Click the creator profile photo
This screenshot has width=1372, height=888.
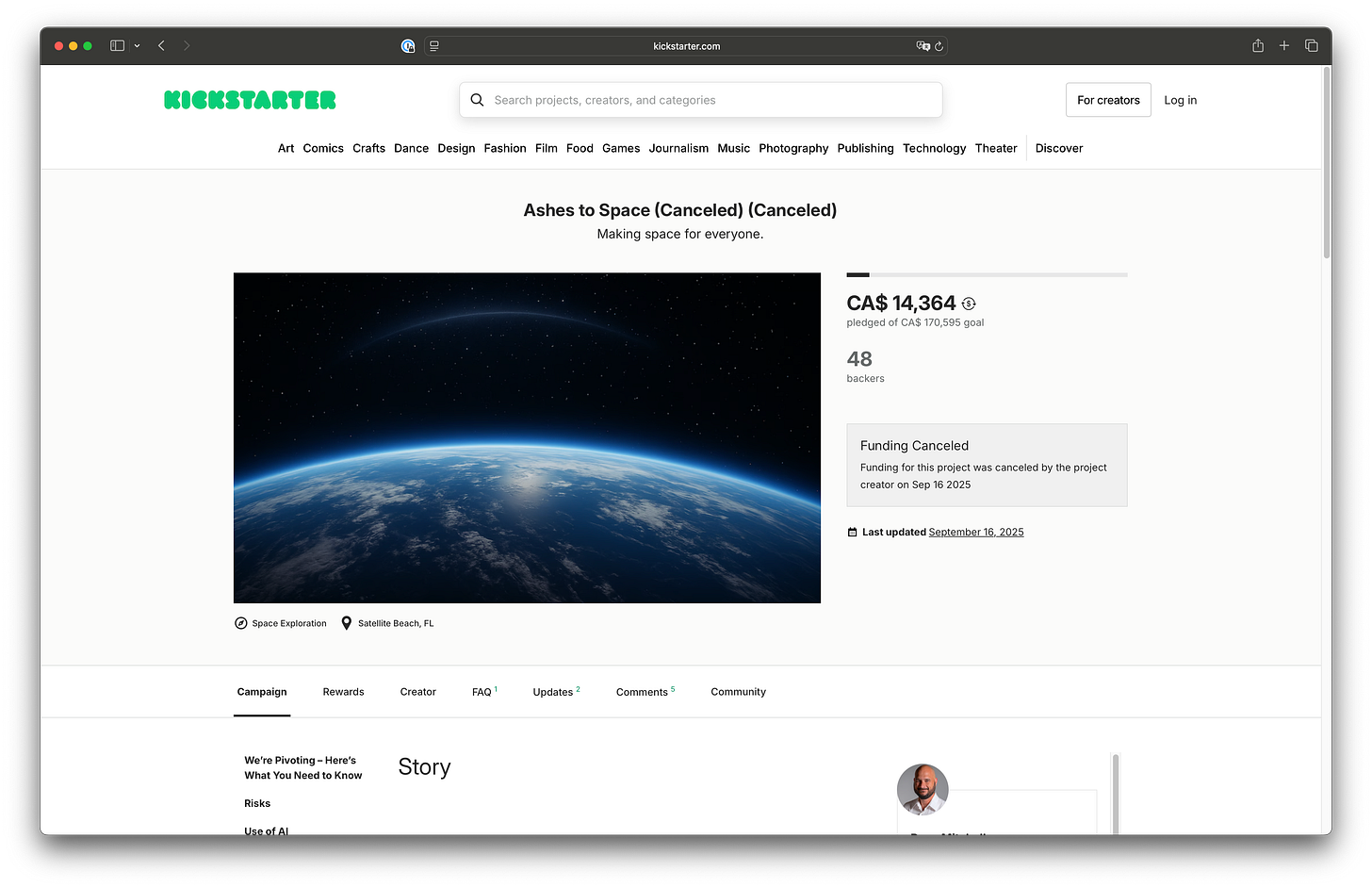tap(923, 789)
